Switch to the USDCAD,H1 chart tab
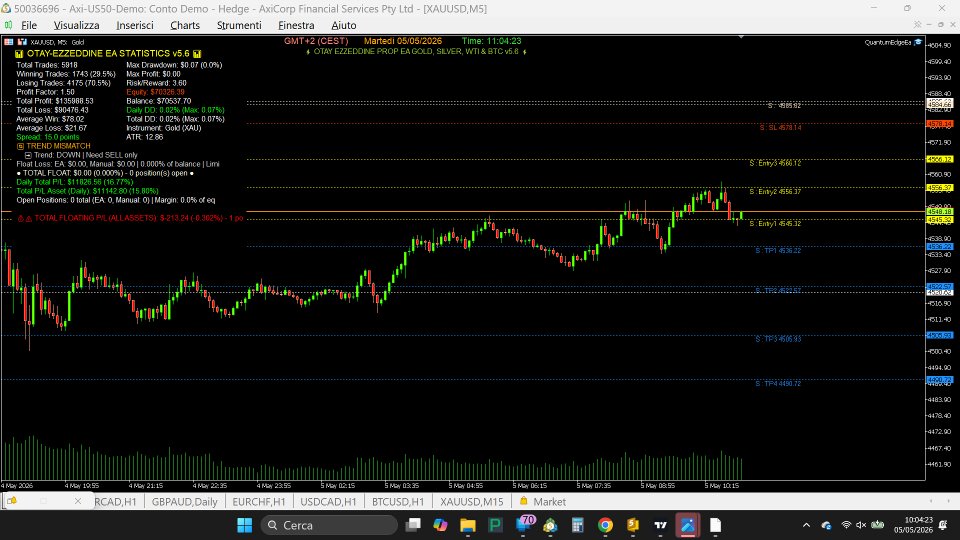 (328, 501)
